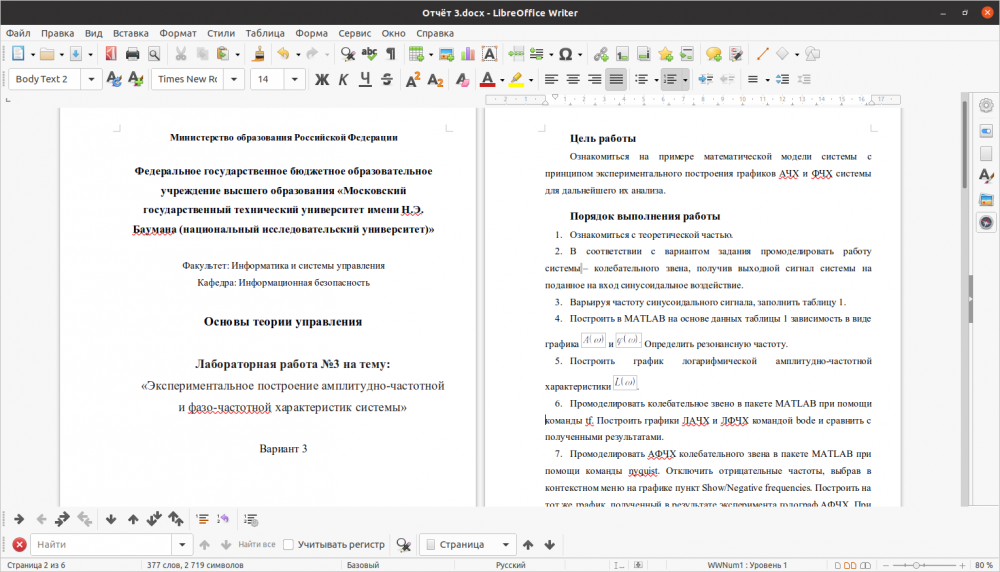Expand the 'Body Text 2' paragraph style dropdown
The width and height of the screenshot is (1000, 572).
pos(93,79)
